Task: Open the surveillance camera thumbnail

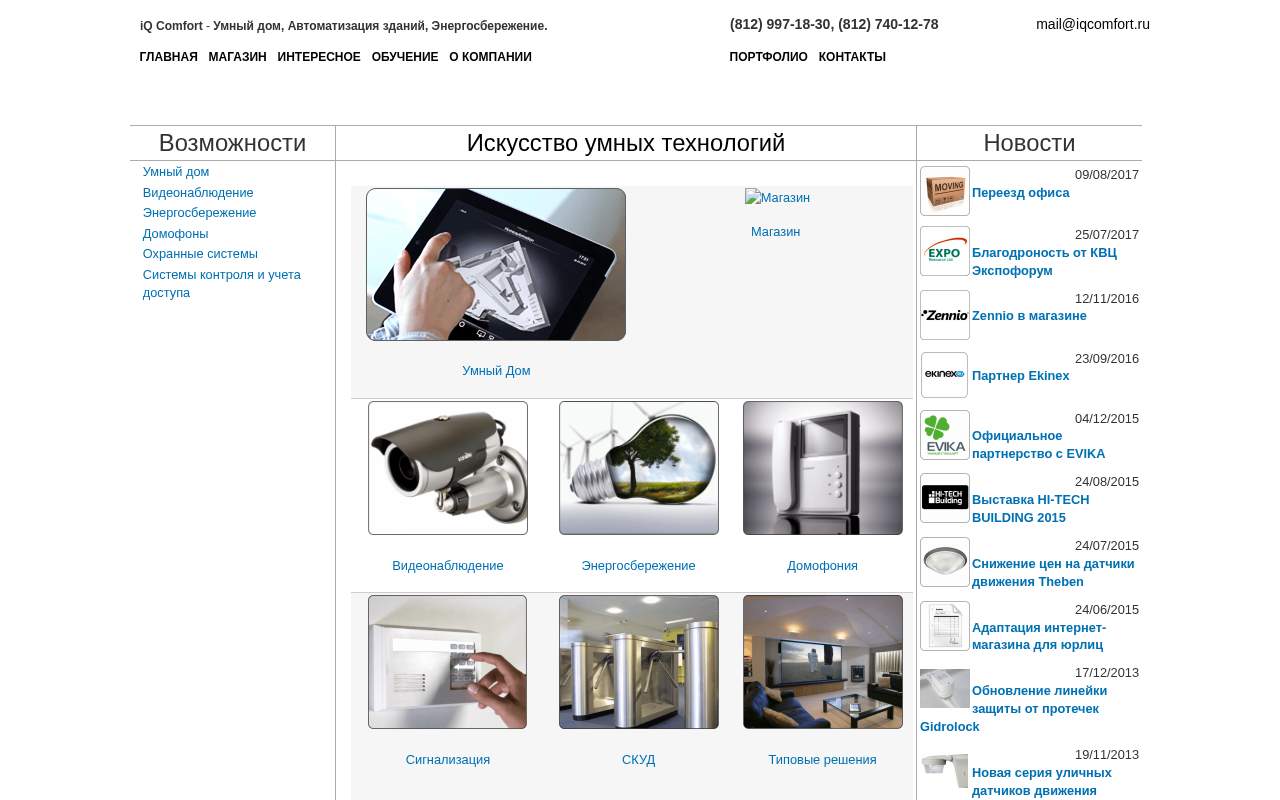Action: pyautogui.click(x=448, y=468)
